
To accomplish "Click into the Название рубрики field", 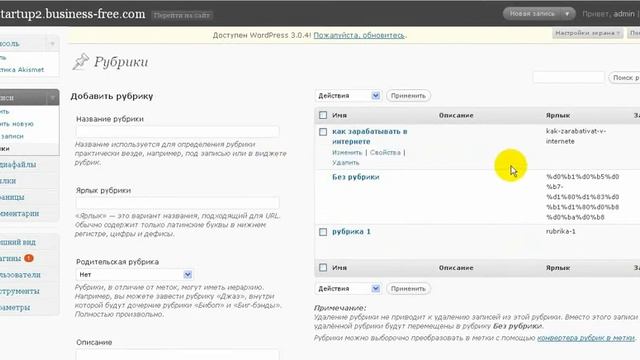I will pyautogui.click(x=177, y=131).
